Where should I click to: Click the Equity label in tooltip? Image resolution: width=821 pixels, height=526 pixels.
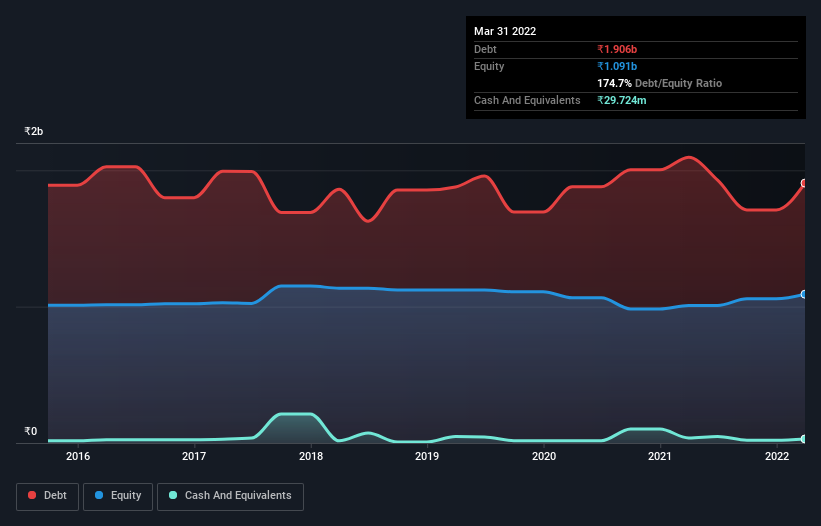[489, 66]
